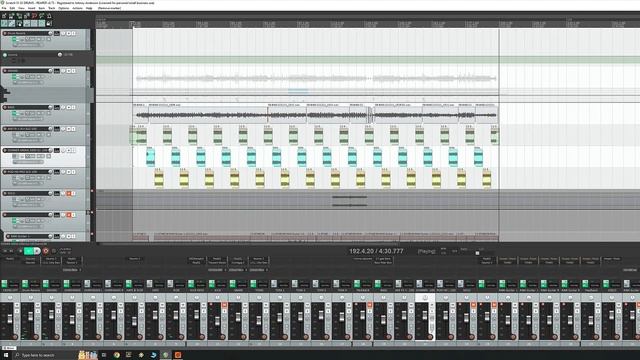Image resolution: width=640 pixels, height=360 pixels.
Task: Select the first yellow item in arrange view
Action: tap(159, 179)
